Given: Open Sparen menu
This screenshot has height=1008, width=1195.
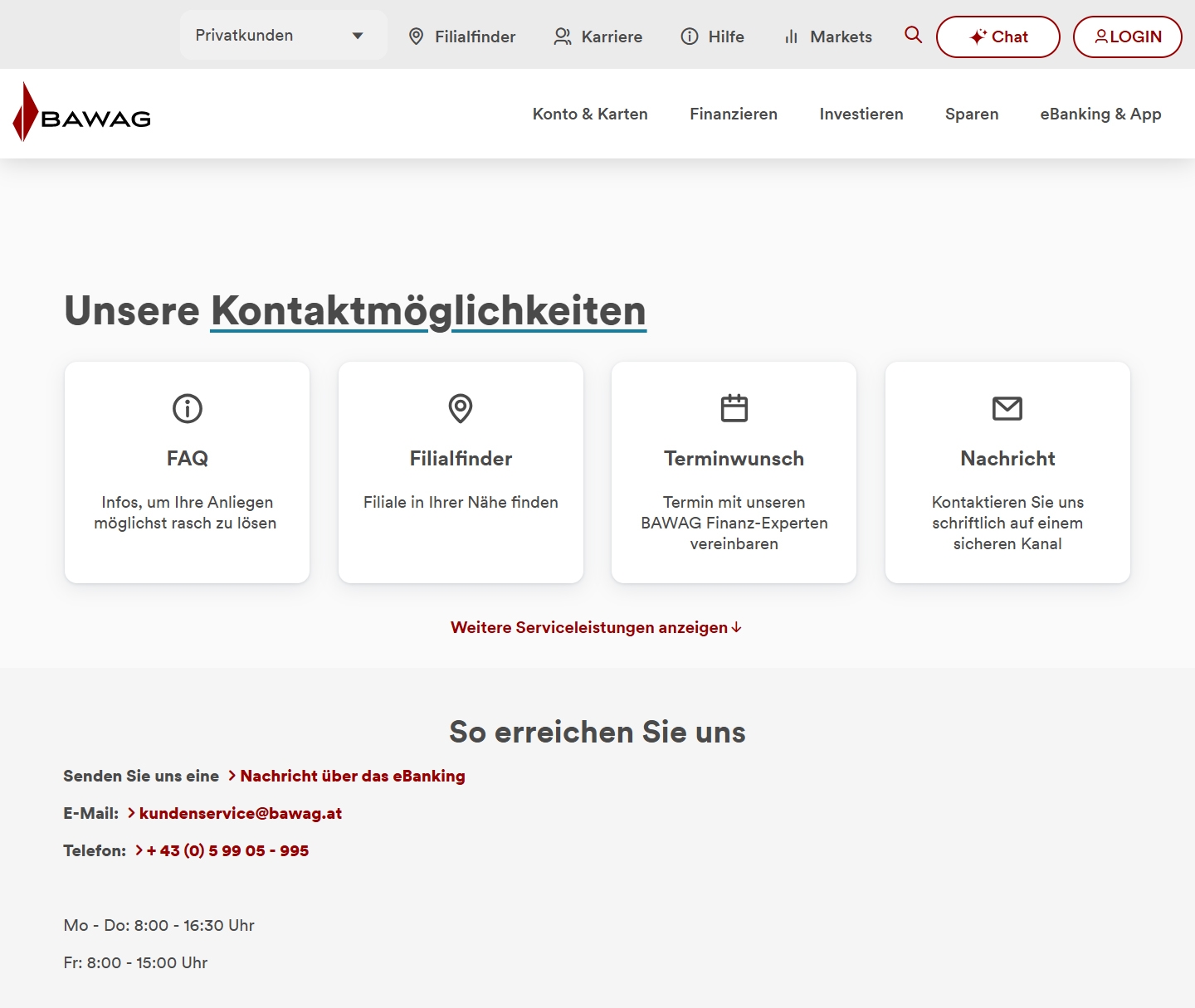Looking at the screenshot, I should [972, 114].
